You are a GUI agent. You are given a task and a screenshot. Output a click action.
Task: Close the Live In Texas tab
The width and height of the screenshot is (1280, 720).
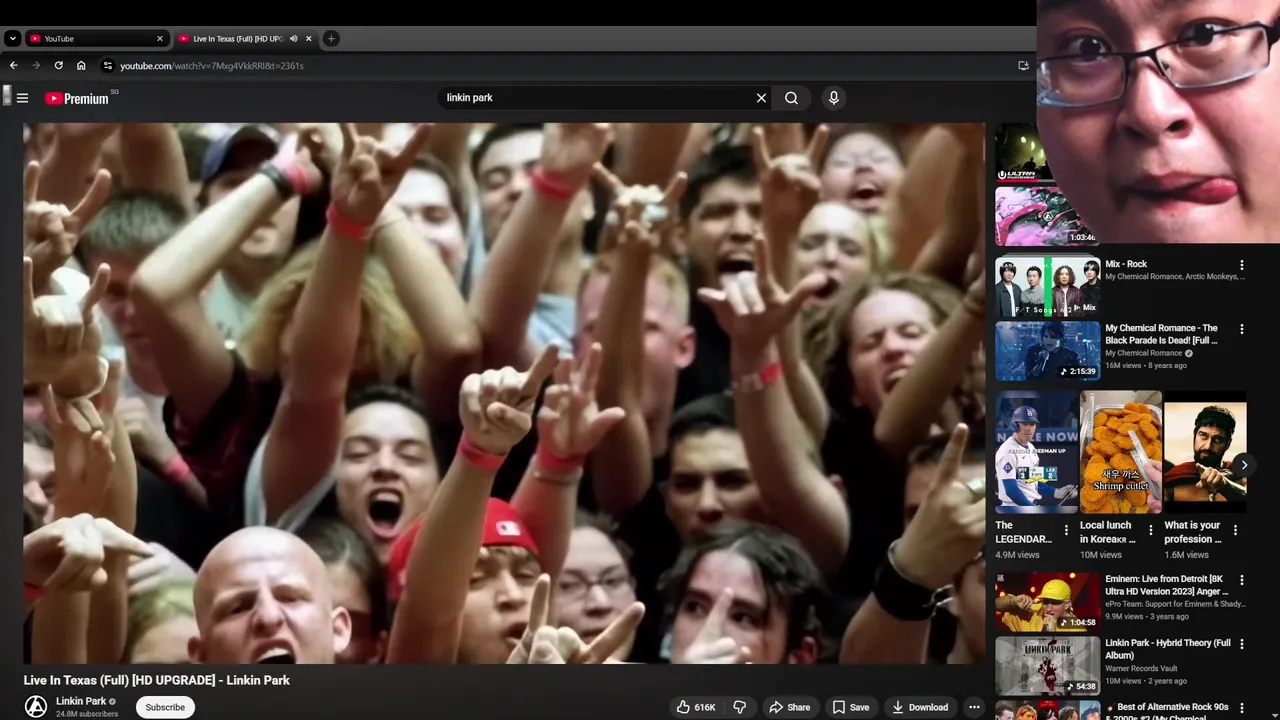pyautogui.click(x=309, y=39)
